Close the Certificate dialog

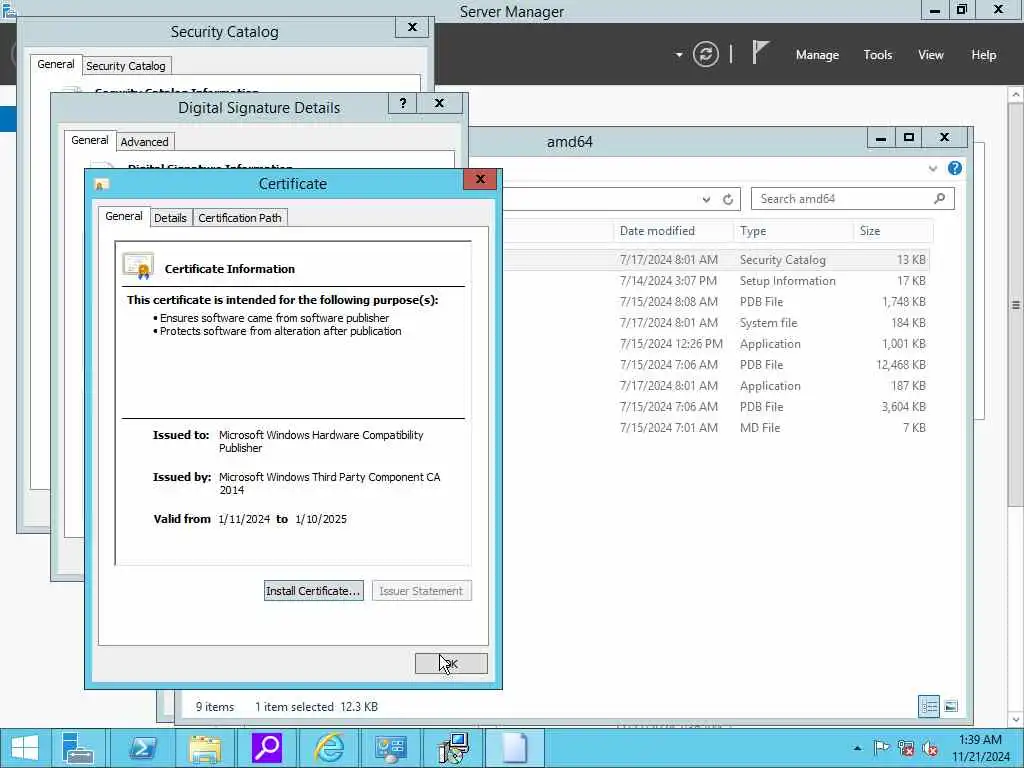pyautogui.click(x=480, y=178)
